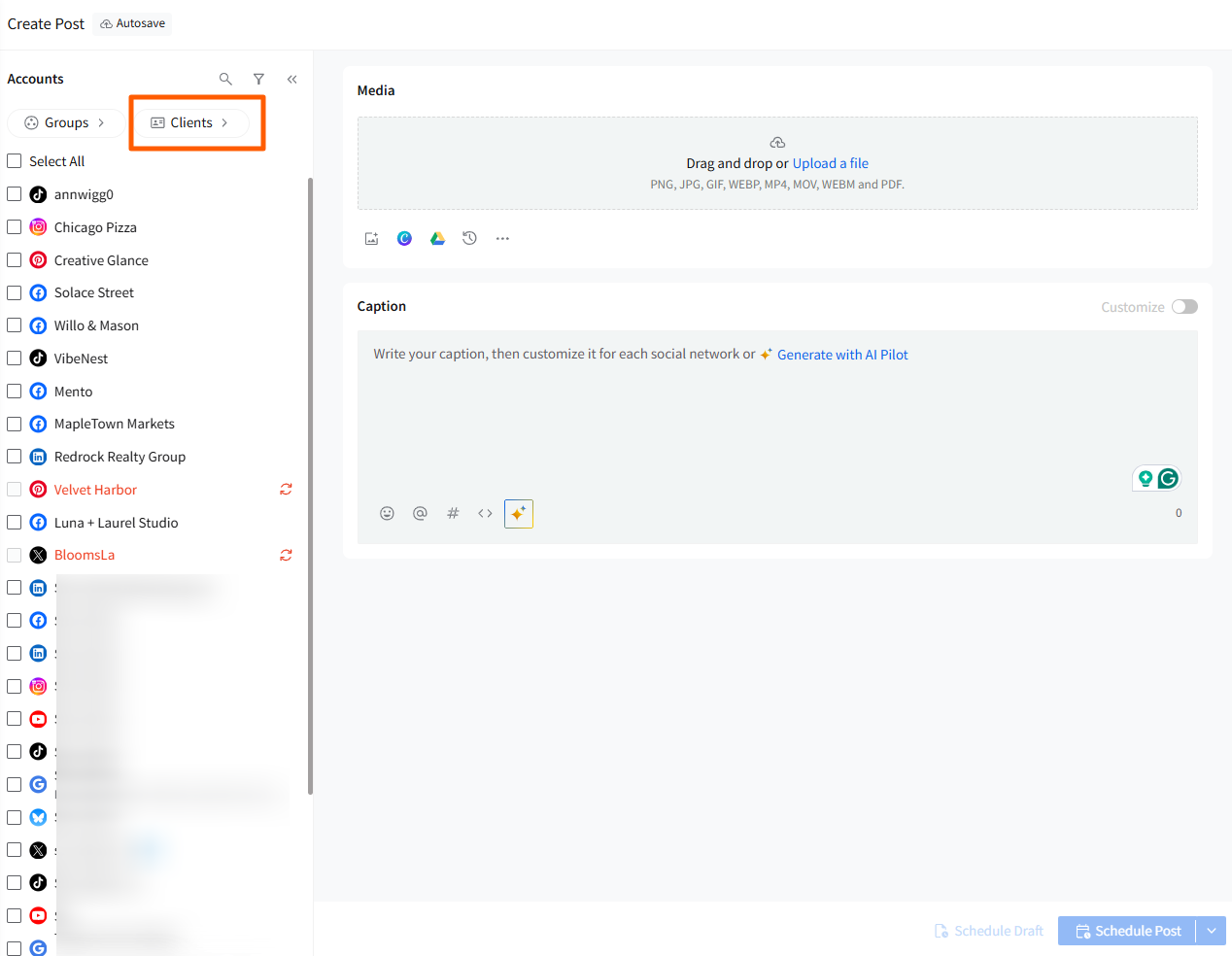The image size is (1232, 956).
Task: Open the Canva import icon
Action: tap(404, 238)
